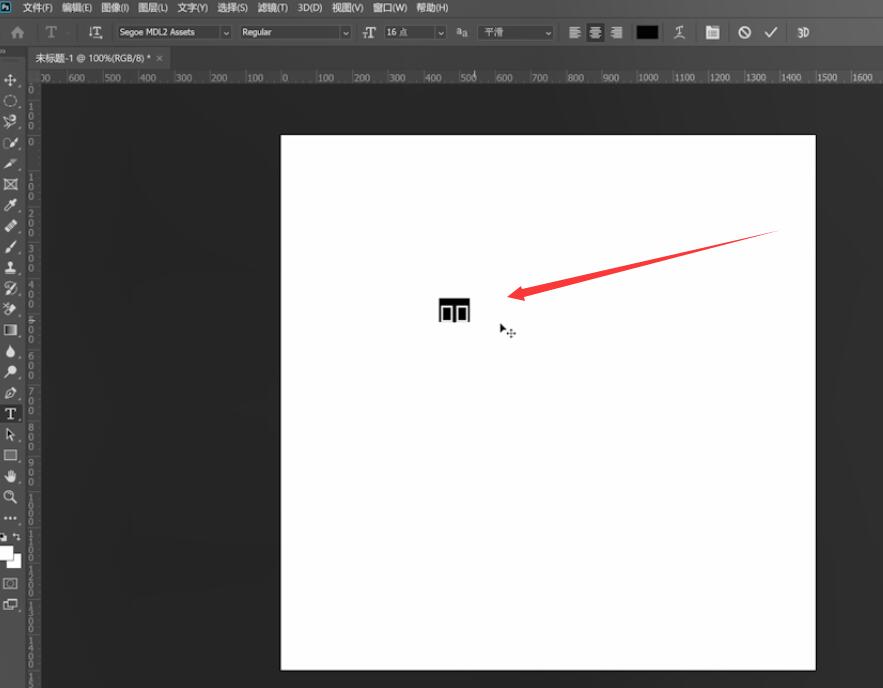Create warped text
Image resolution: width=883 pixels, height=688 pixels.
(680, 33)
